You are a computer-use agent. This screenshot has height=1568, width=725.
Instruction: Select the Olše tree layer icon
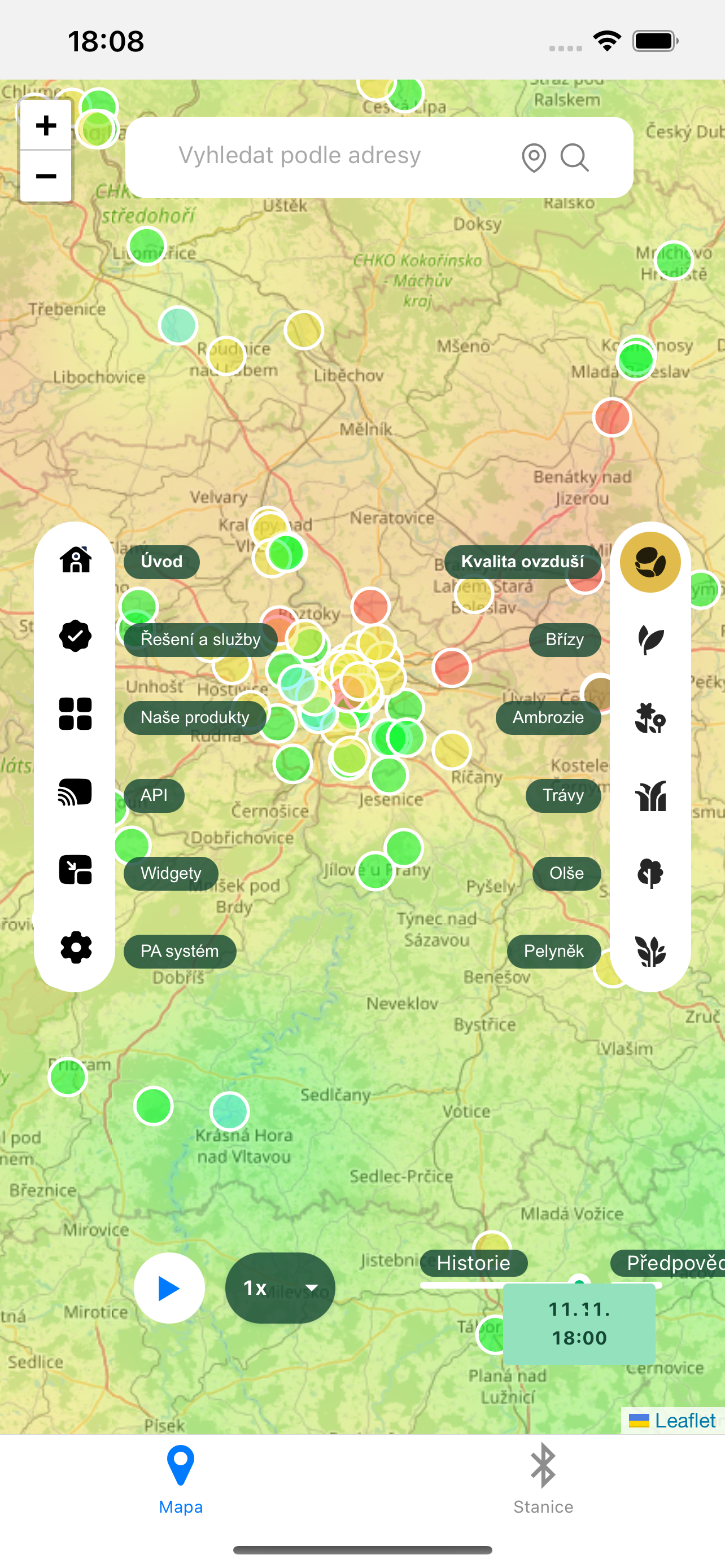[650, 874]
